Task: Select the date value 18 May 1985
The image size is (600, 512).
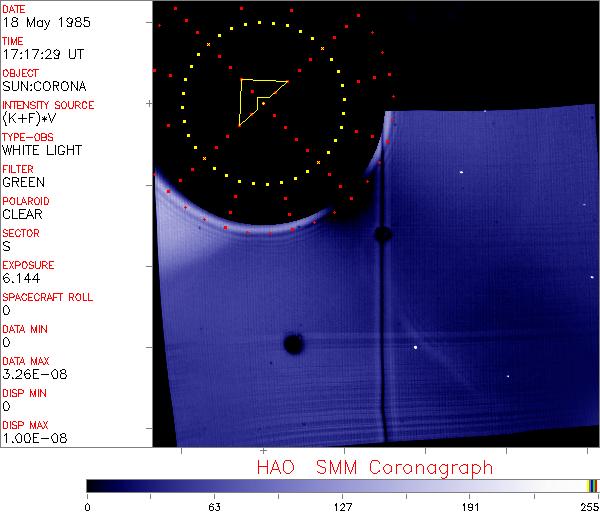Action: 36,23
